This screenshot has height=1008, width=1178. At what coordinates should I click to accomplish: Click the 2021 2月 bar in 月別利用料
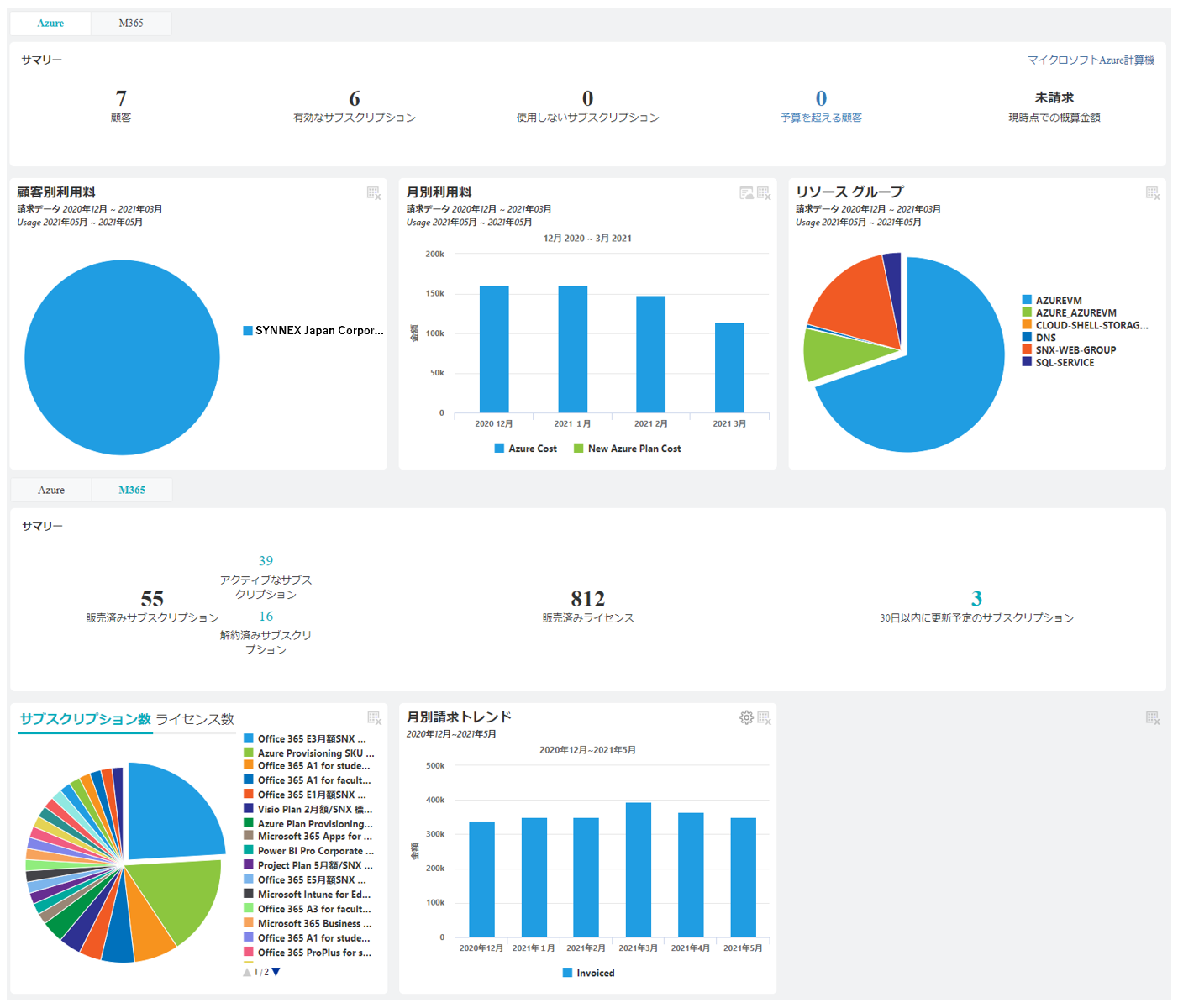(651, 354)
